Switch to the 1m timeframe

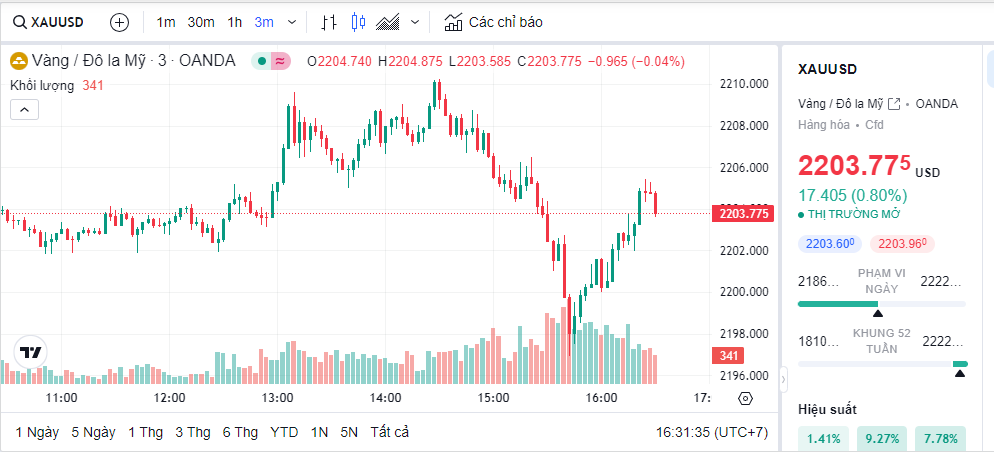tap(166, 22)
